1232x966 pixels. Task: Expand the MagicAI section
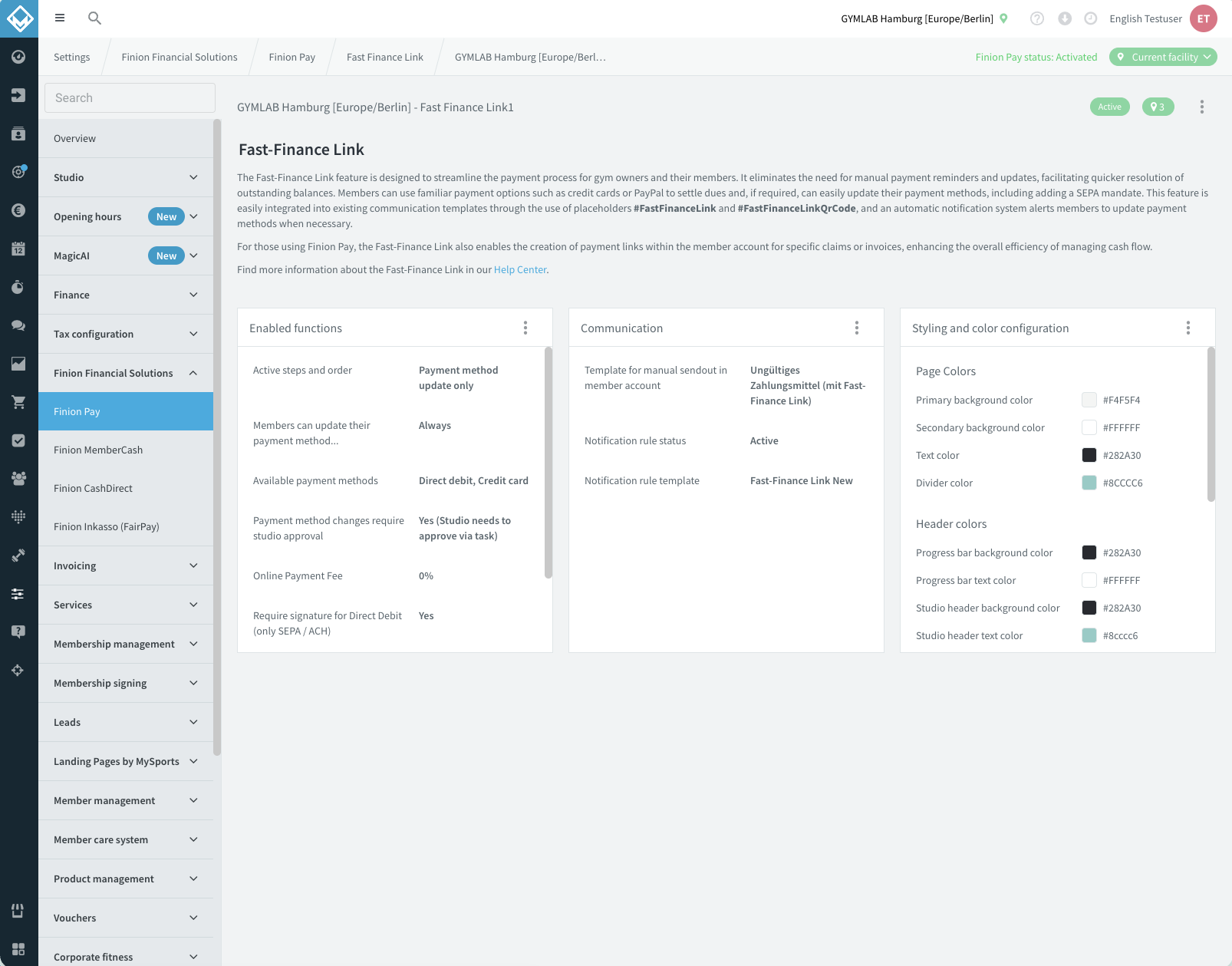tap(126, 256)
